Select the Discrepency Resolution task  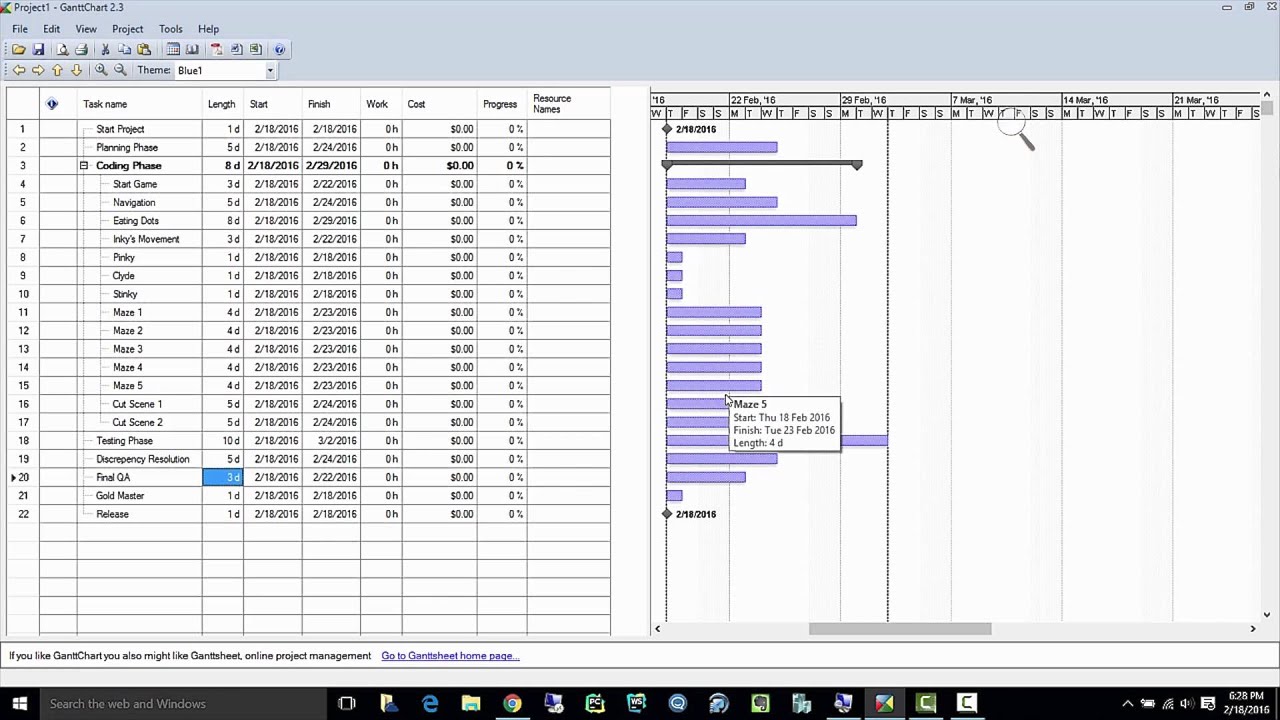[143, 459]
